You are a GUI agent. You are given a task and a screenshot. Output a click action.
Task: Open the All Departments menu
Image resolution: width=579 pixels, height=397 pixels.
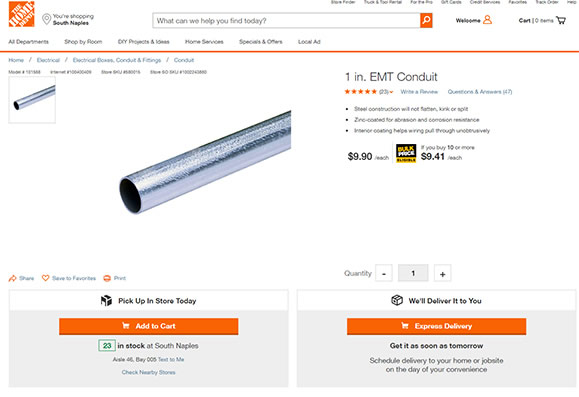pos(28,42)
